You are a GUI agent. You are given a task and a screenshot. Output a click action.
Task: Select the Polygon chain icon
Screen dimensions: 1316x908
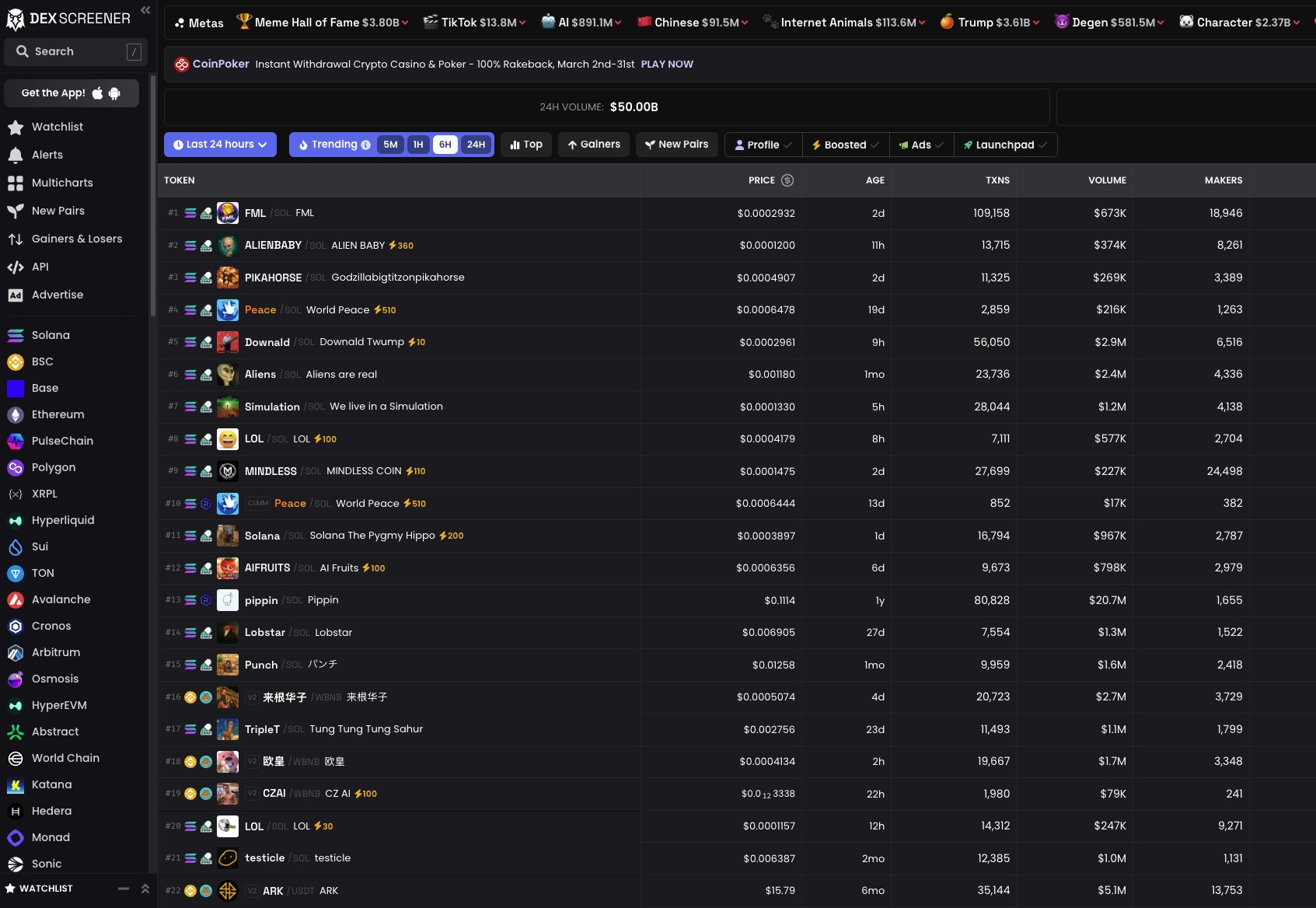(16, 467)
